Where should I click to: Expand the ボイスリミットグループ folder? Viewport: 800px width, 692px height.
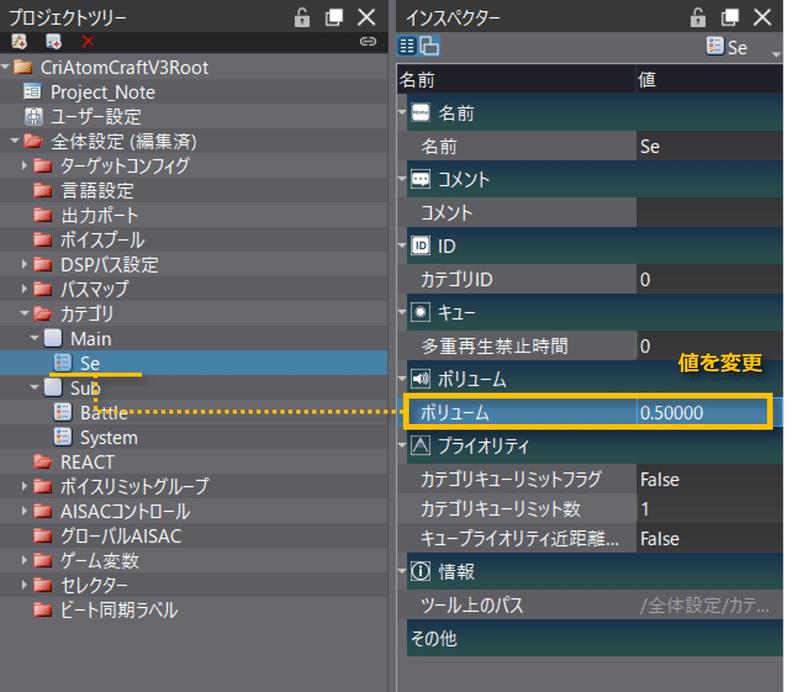[x=24, y=486]
